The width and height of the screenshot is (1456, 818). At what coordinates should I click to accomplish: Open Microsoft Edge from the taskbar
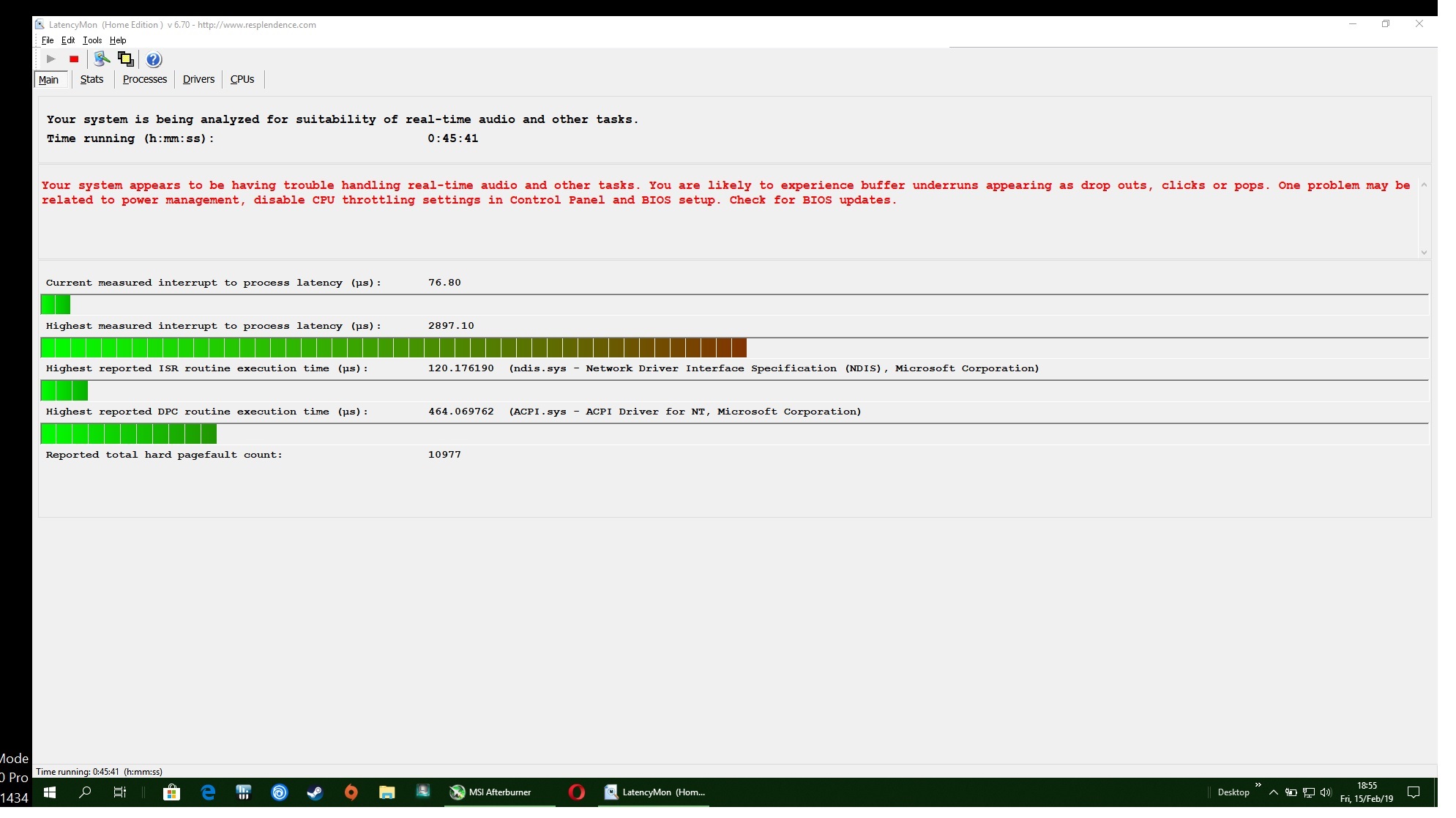208,792
